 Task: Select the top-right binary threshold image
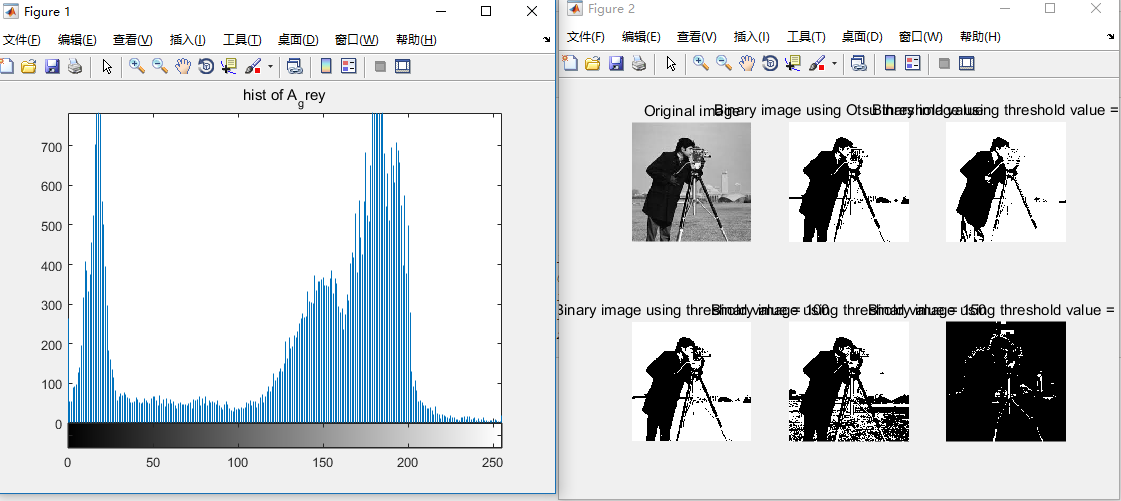tap(1006, 182)
